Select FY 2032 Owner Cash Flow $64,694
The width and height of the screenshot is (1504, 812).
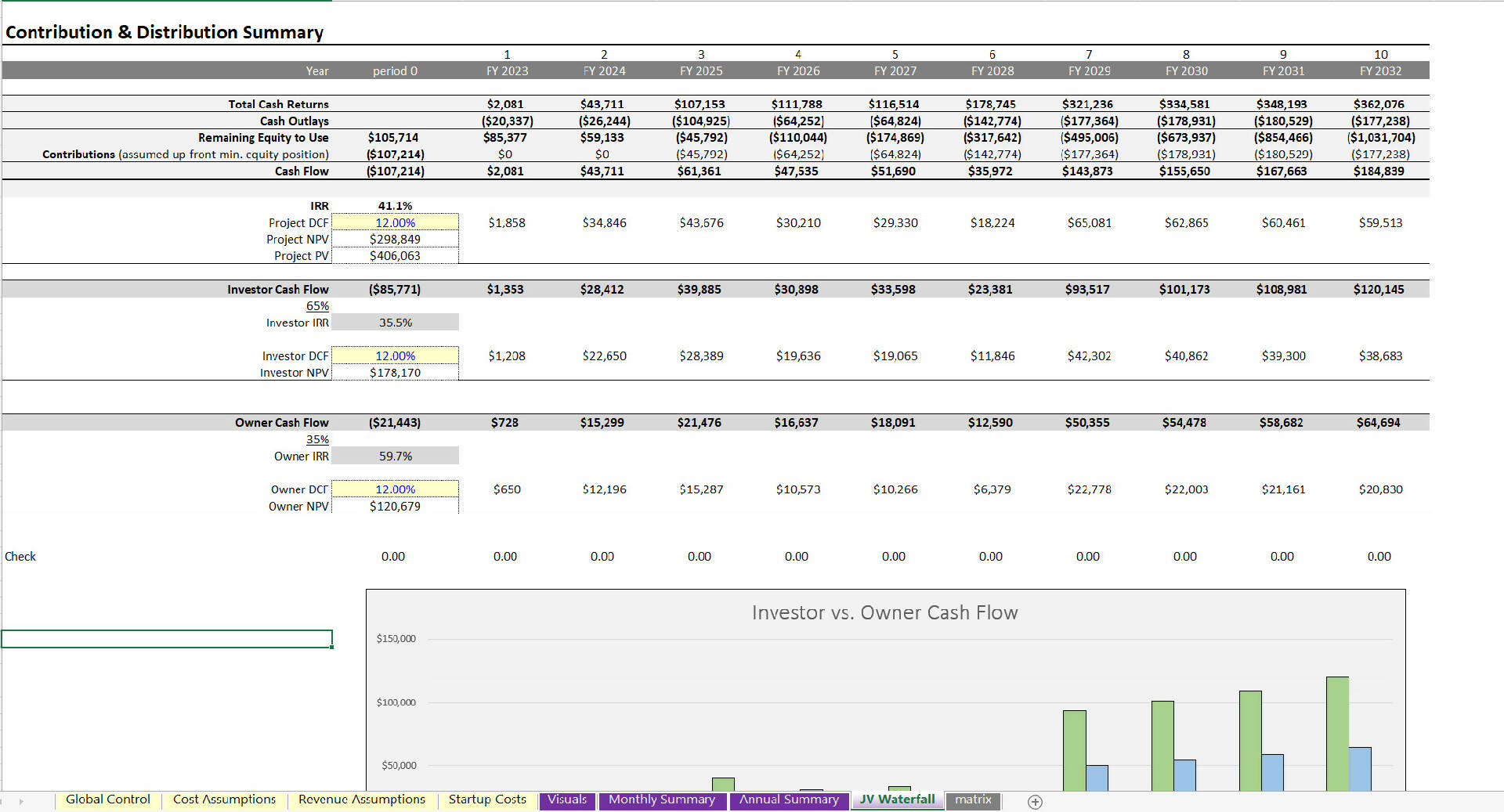tap(1379, 423)
